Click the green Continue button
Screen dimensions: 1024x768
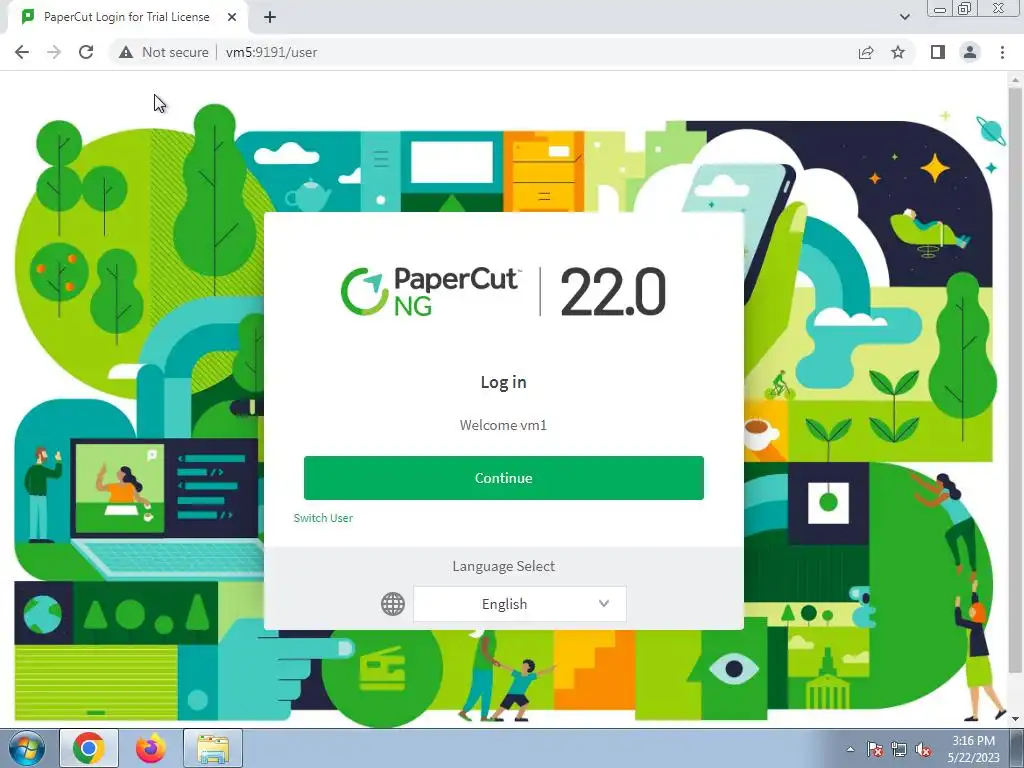pyautogui.click(x=504, y=478)
